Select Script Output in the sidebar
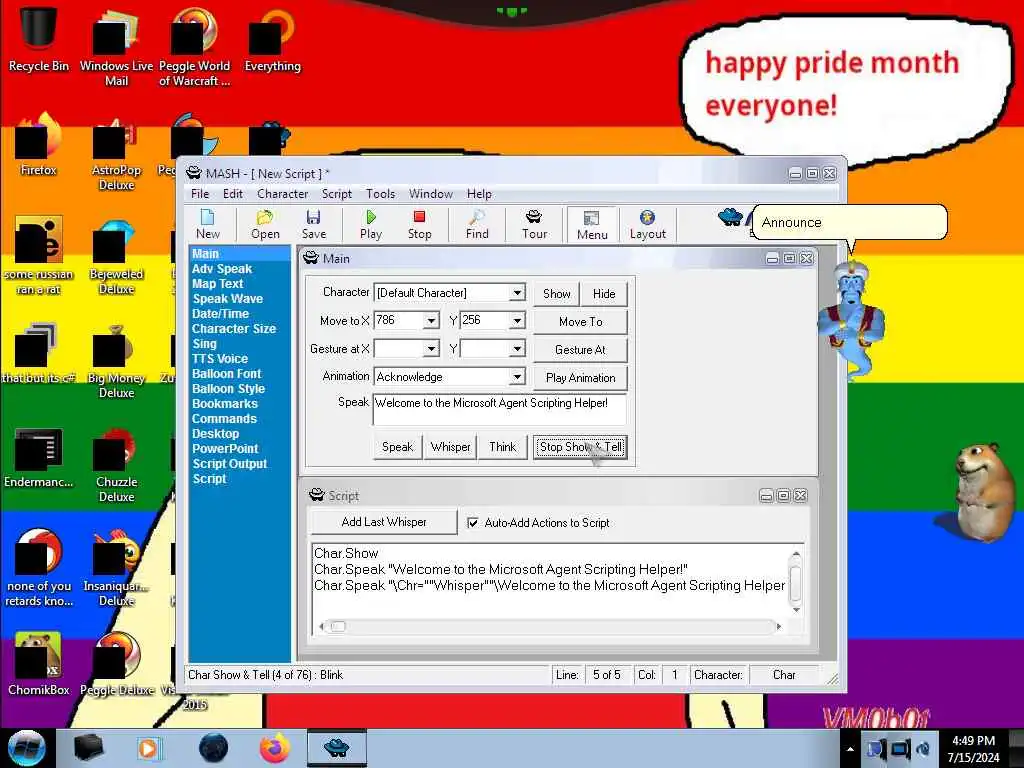 point(229,464)
